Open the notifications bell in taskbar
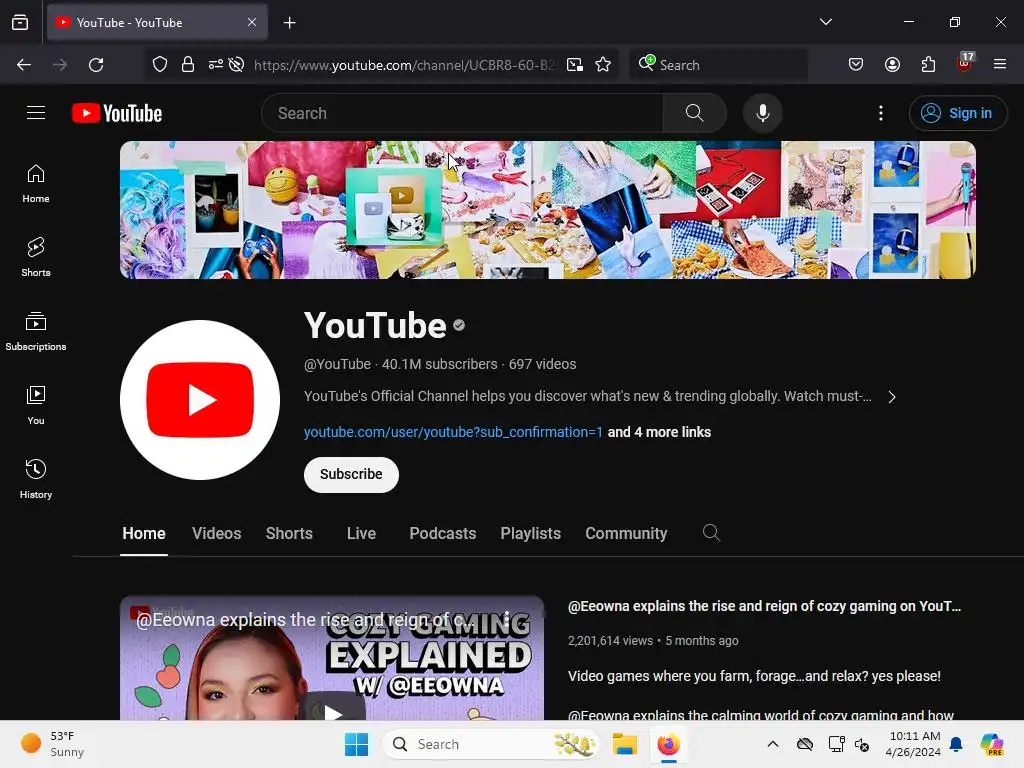 coord(956,744)
